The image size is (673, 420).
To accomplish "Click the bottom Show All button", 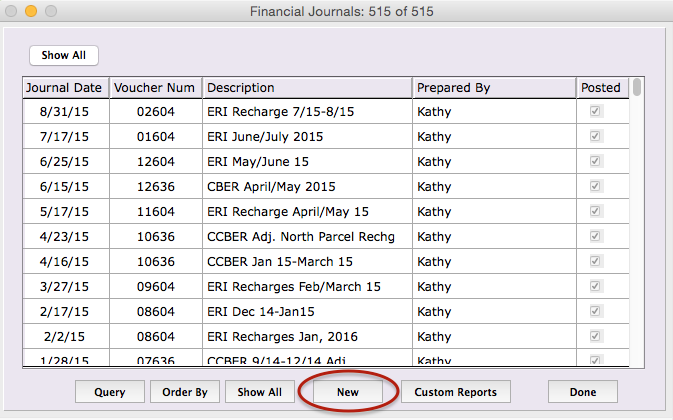I will (259, 392).
